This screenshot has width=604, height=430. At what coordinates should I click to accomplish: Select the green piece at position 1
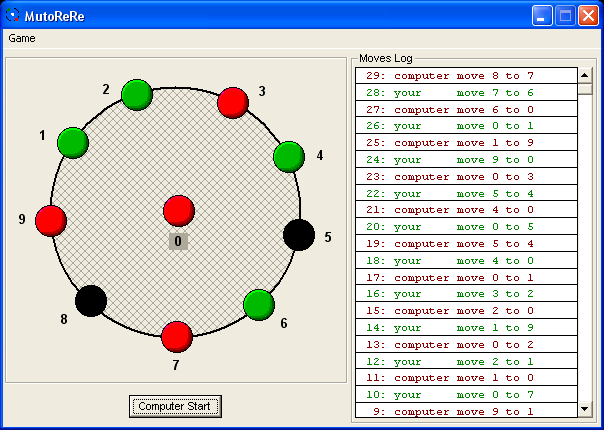click(x=73, y=142)
